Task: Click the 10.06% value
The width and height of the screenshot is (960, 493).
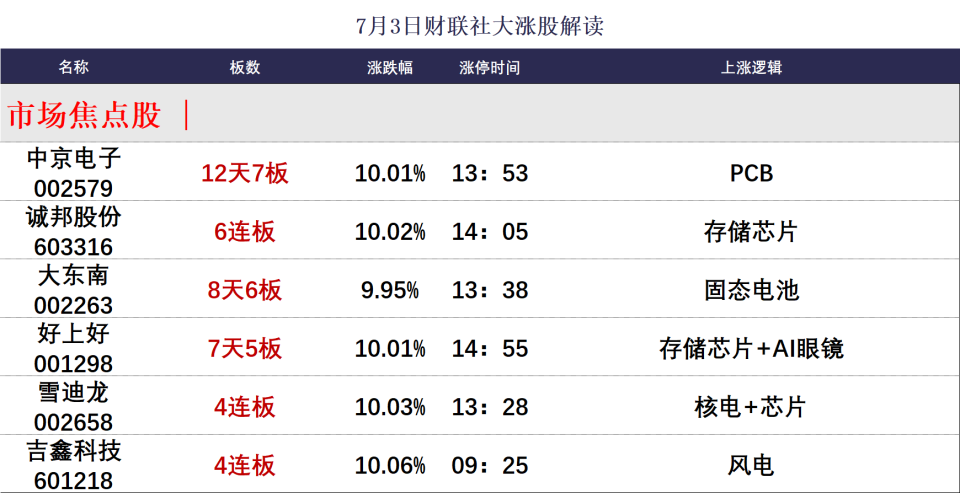Action: tap(390, 466)
